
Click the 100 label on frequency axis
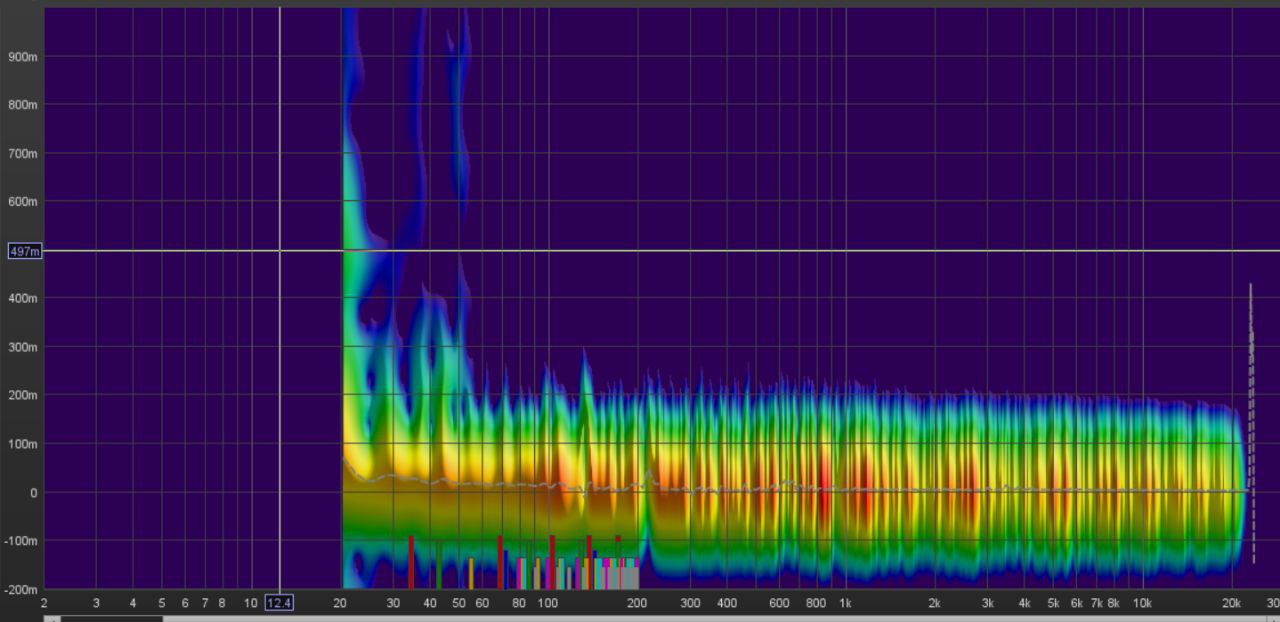click(x=547, y=603)
